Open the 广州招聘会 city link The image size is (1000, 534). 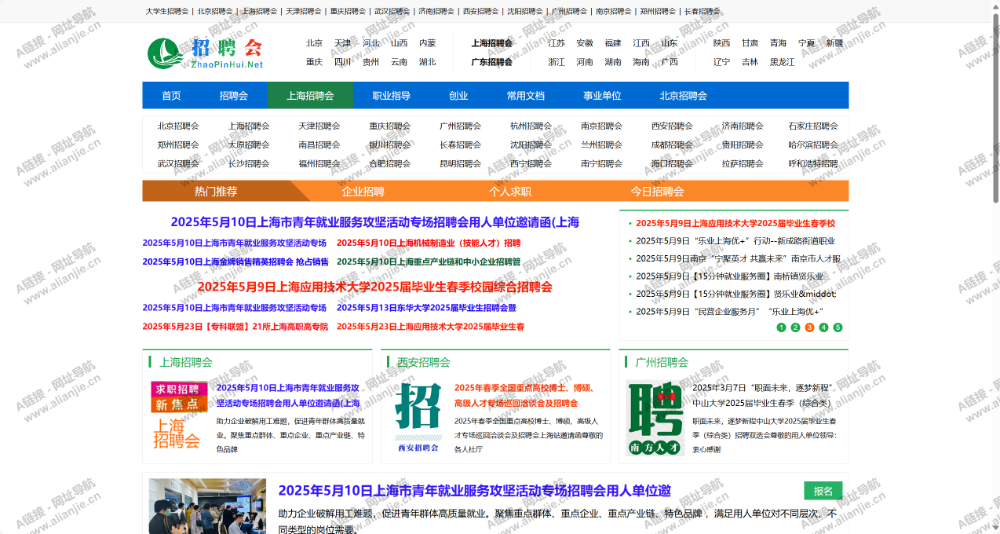pos(460,126)
